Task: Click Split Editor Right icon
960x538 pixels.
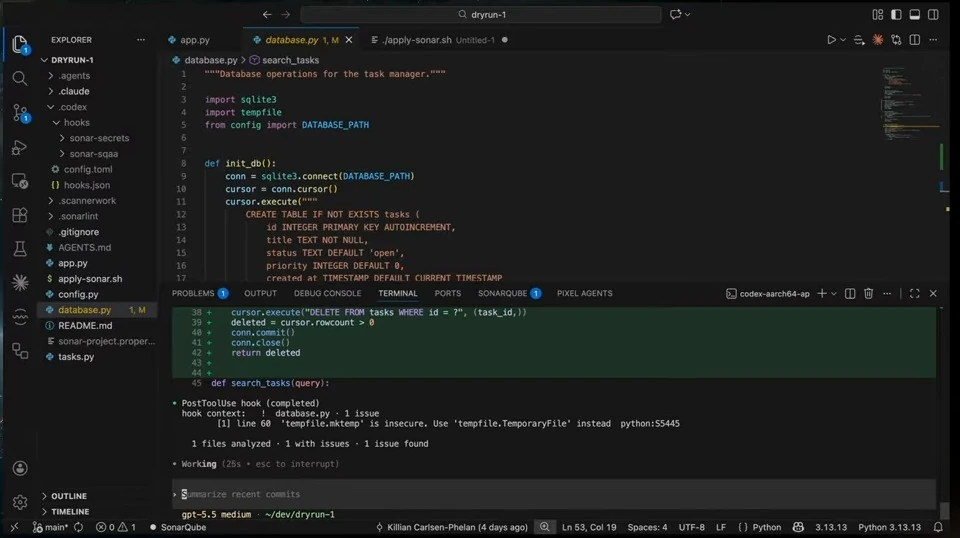Action: click(x=915, y=40)
